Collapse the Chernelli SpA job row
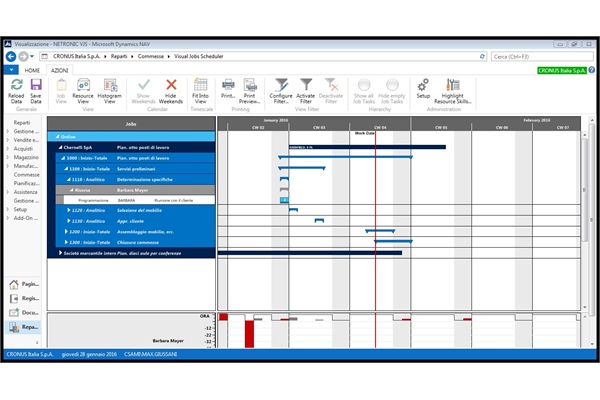 tap(60, 147)
